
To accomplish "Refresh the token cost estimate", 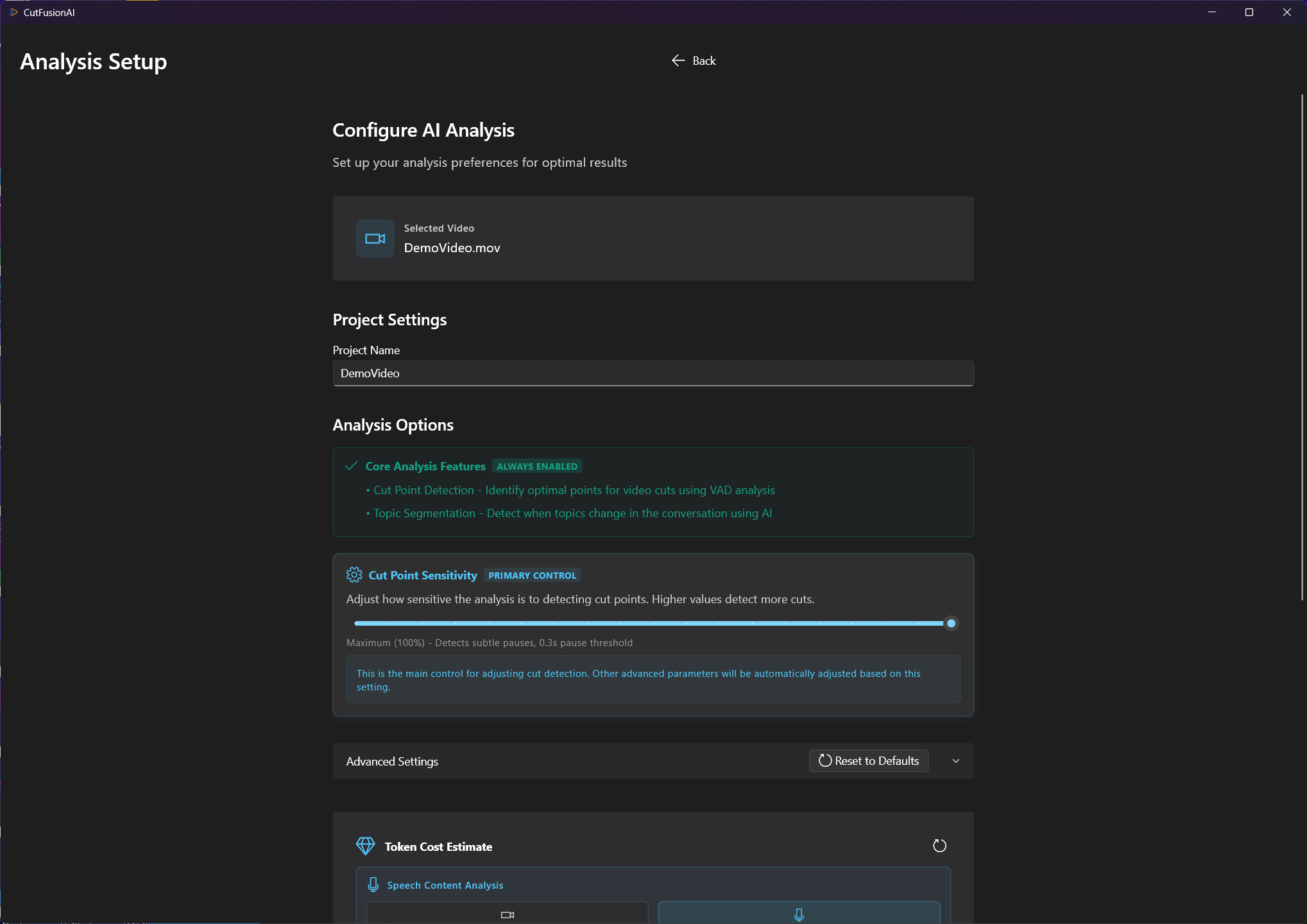I will coord(939,846).
